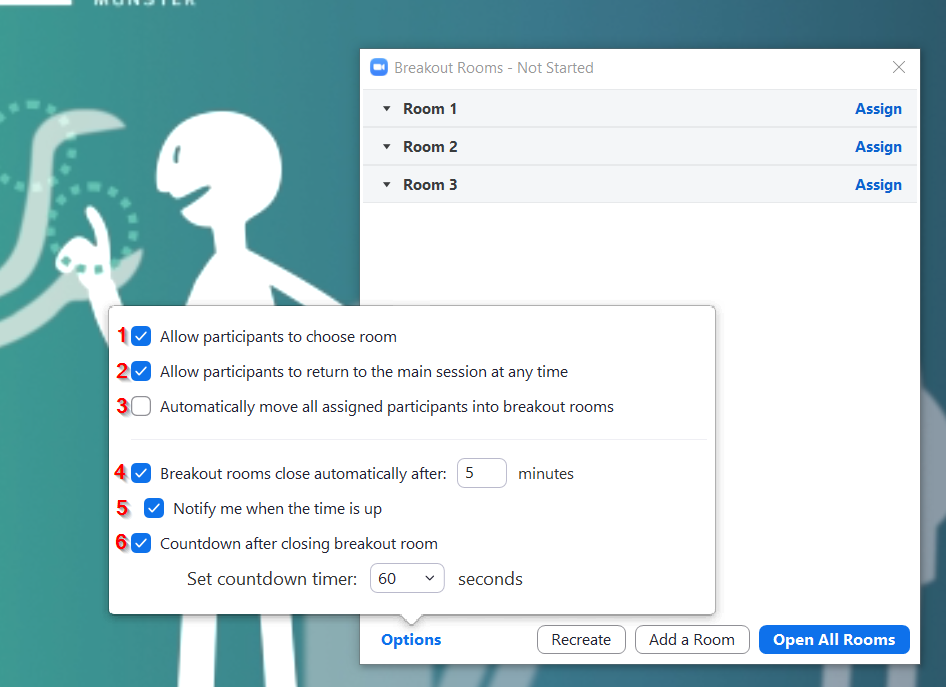This screenshot has width=946, height=687.
Task: Enable automatically moving assigned participants into rooms
Action: 141,407
